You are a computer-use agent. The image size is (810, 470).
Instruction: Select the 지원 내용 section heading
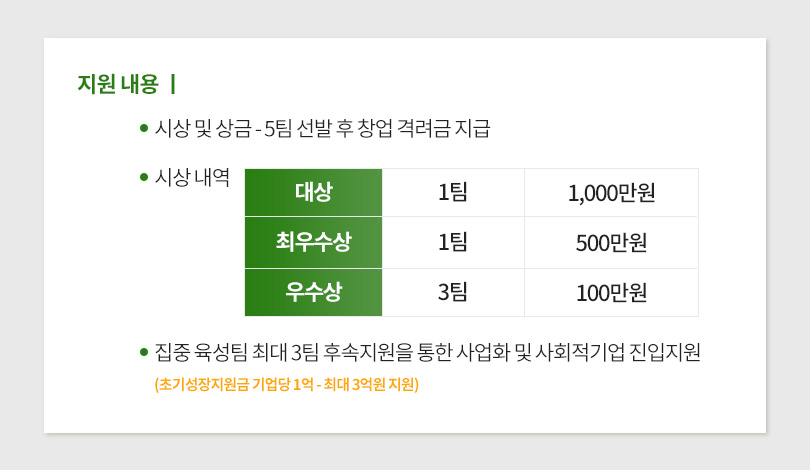tap(118, 84)
